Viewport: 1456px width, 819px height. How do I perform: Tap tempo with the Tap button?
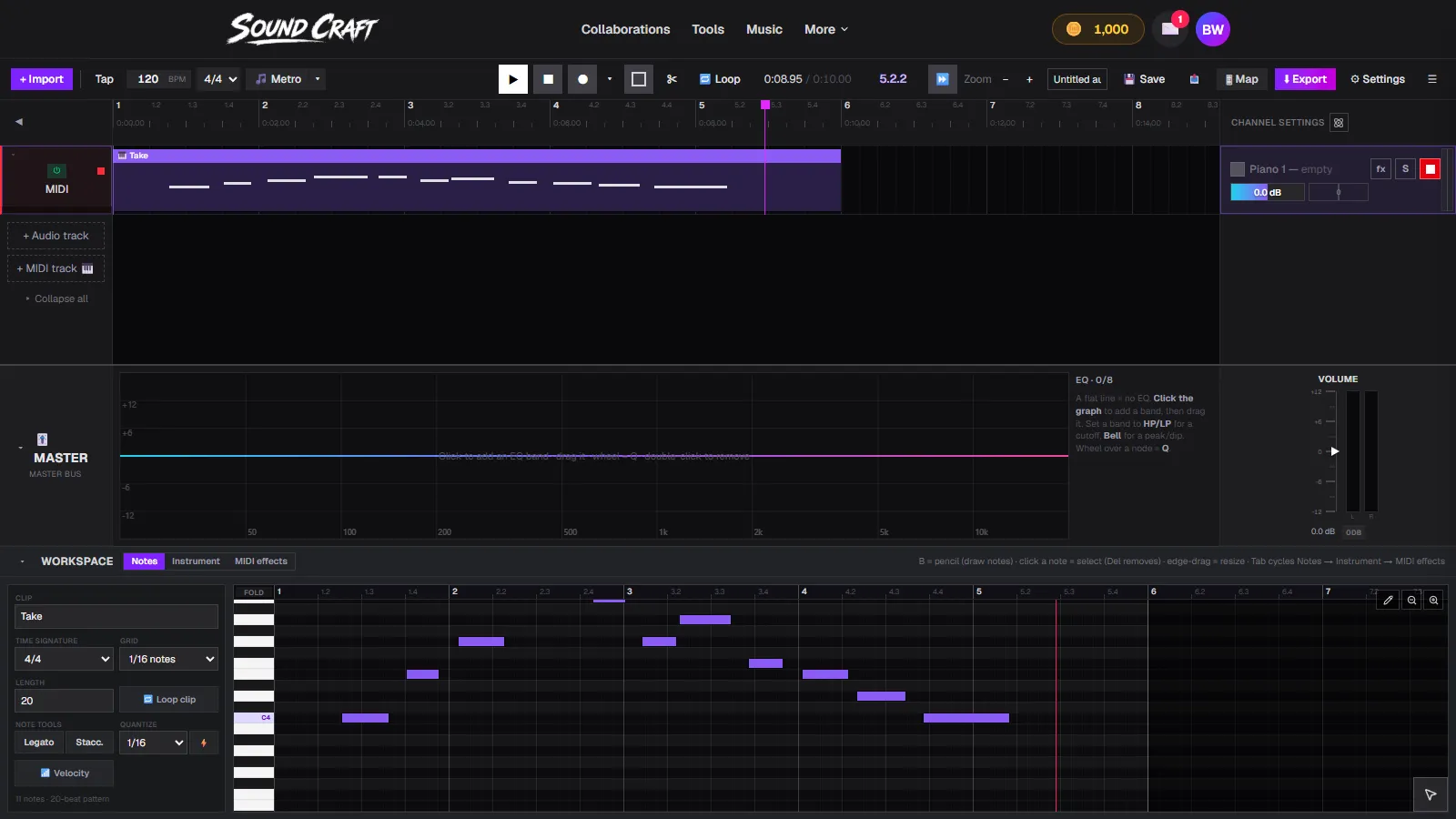pos(105,79)
